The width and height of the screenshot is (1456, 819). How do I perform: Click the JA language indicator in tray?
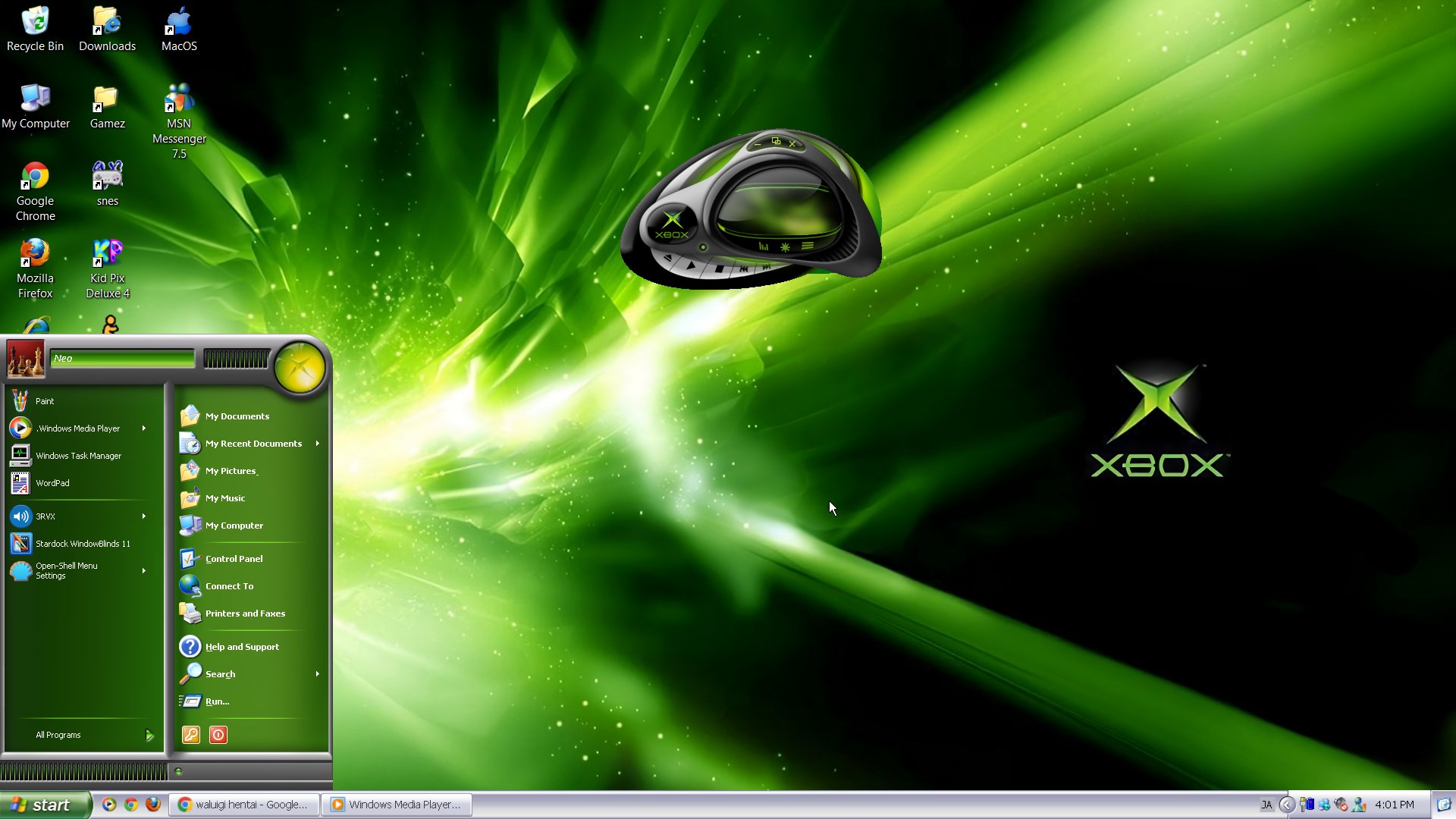click(1266, 805)
